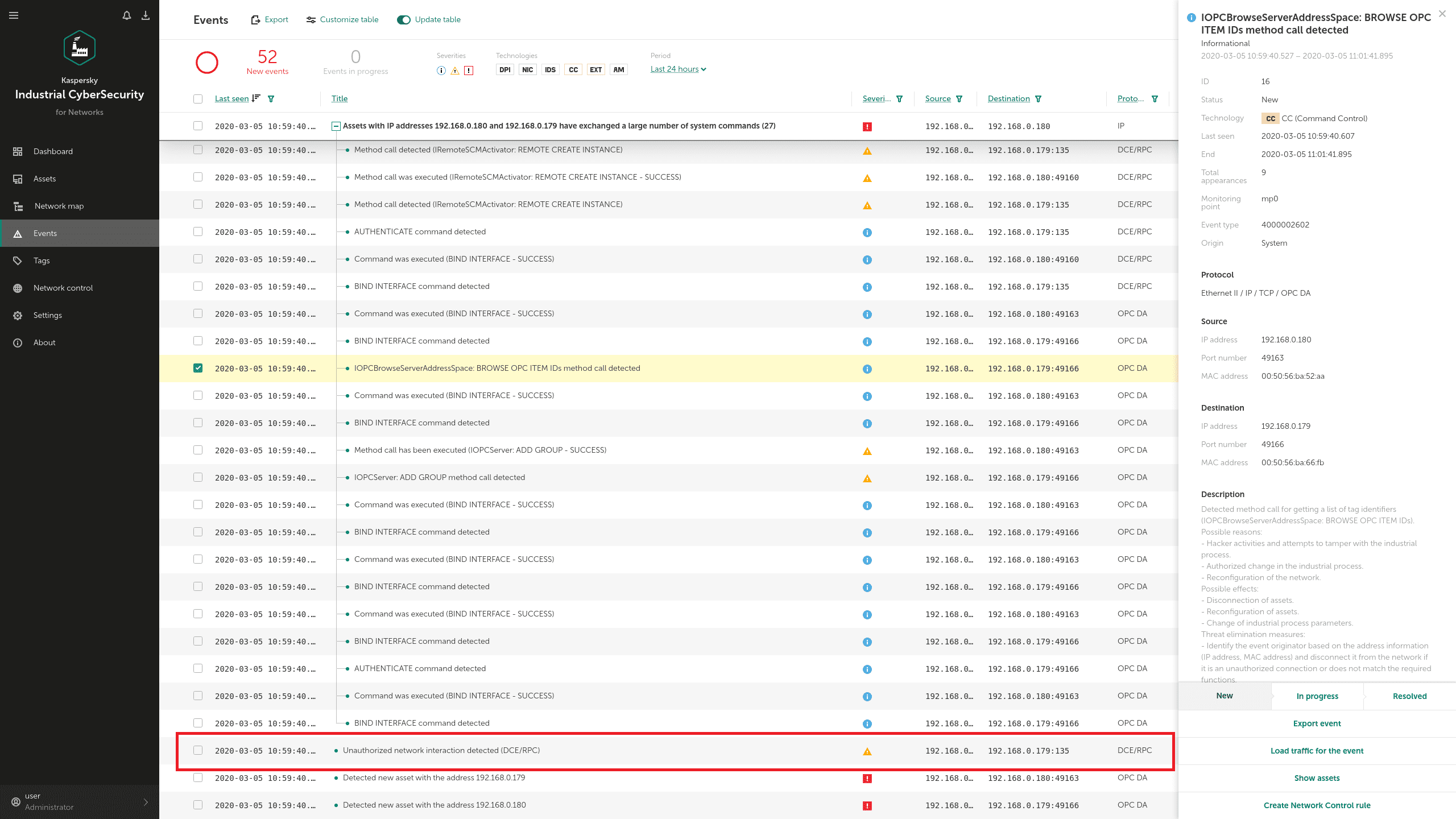1456x819 pixels.
Task: Click Create Network Control rule link
Action: tap(1317, 805)
